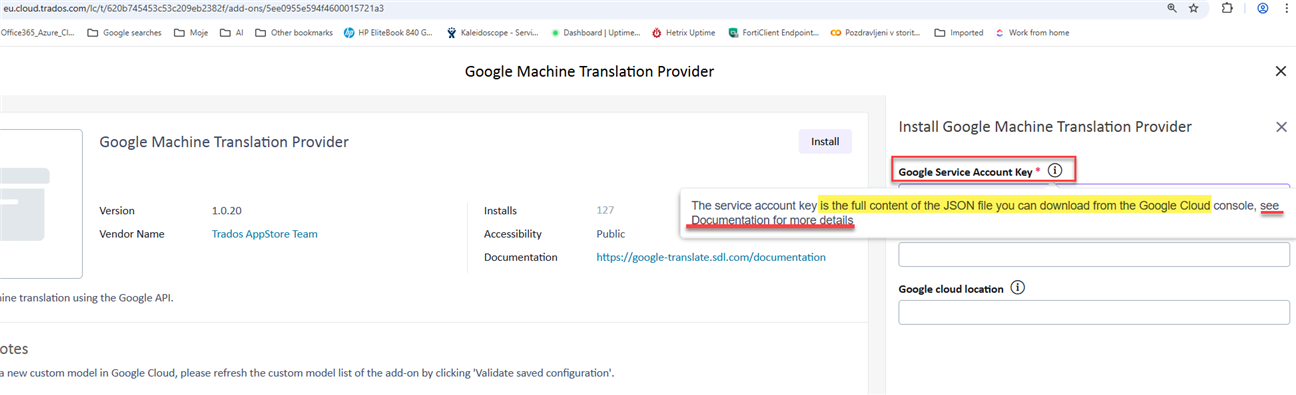Click the Google Machine Translation Provider add-on heading

[224, 142]
